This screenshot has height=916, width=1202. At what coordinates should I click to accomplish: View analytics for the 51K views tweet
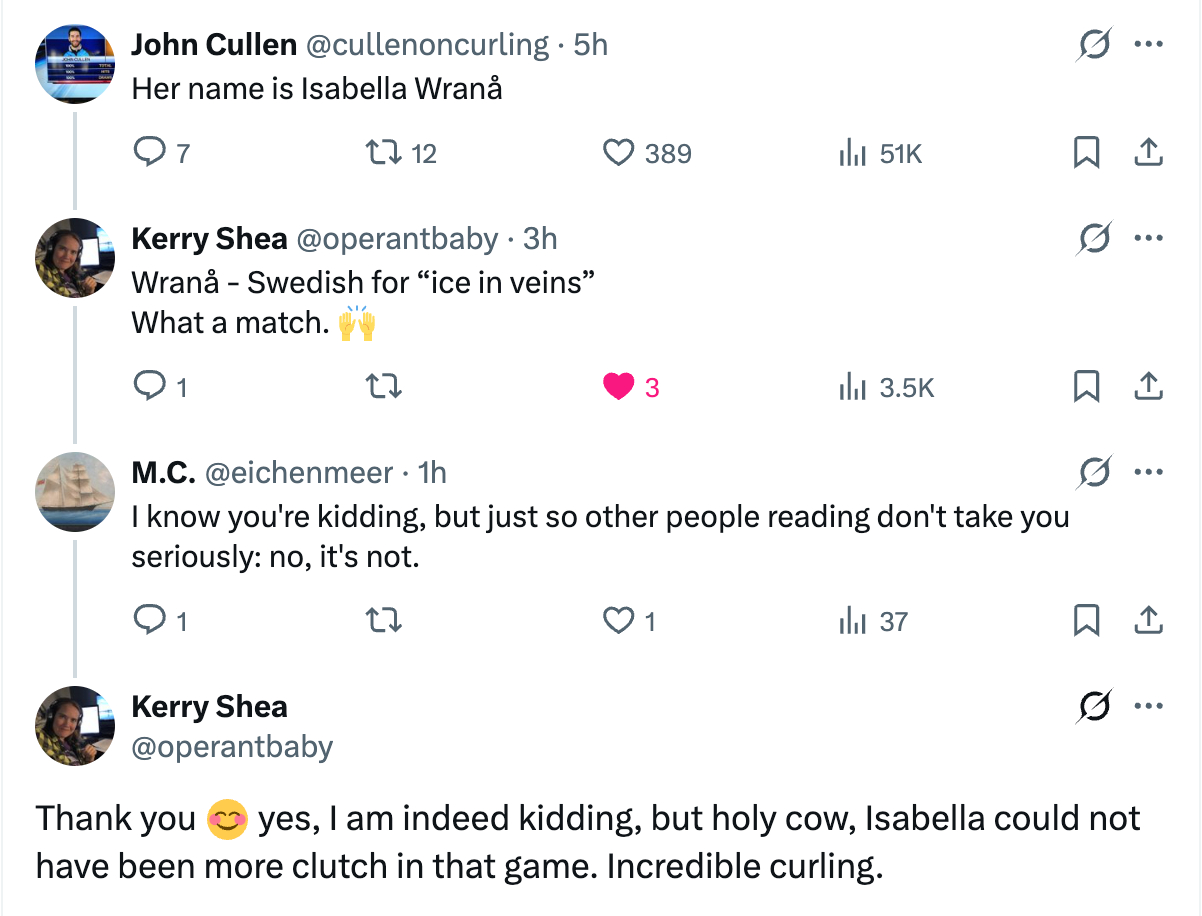851,153
